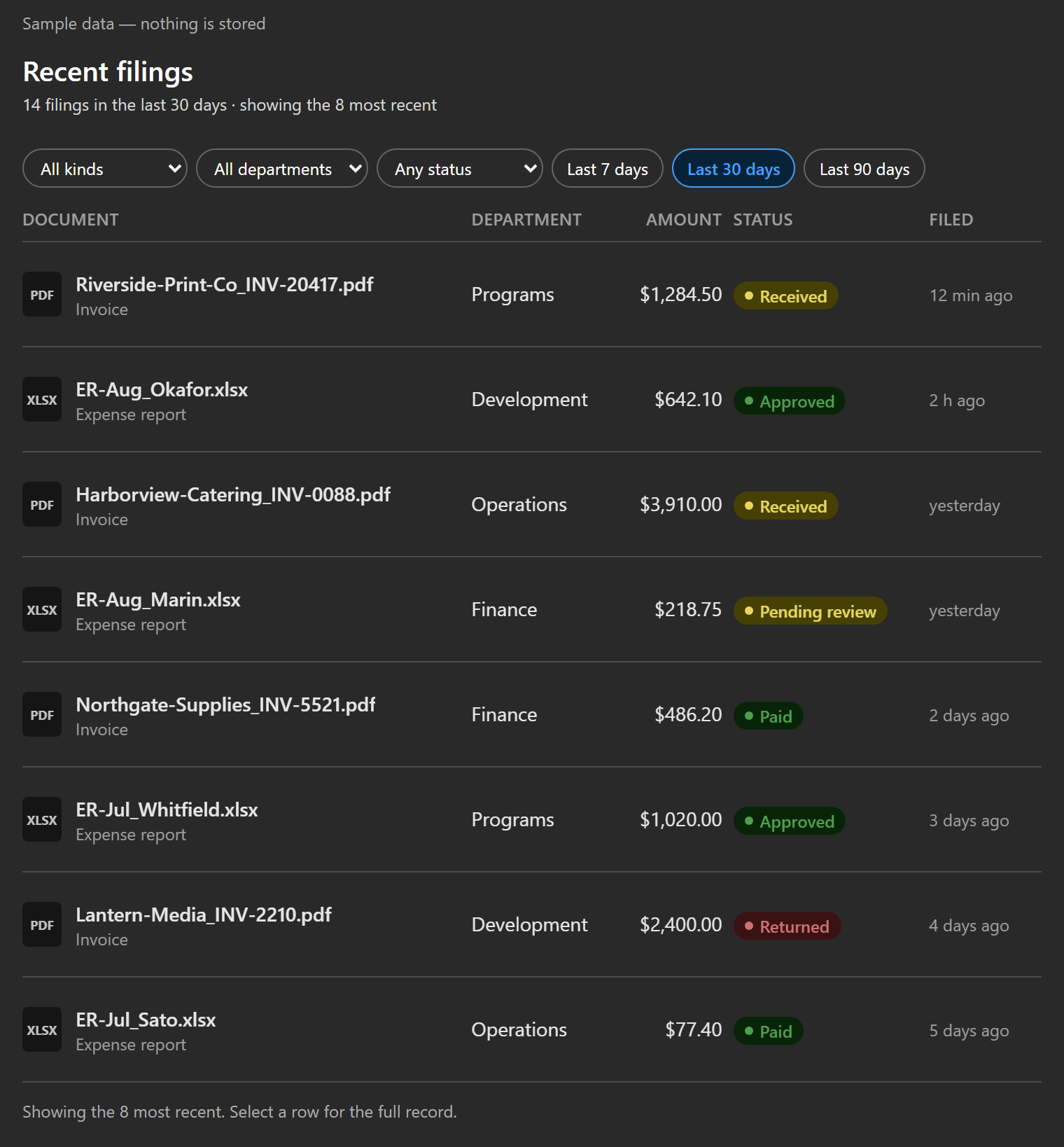Click the $218.75 amount
1064x1147 pixels.
(x=688, y=610)
